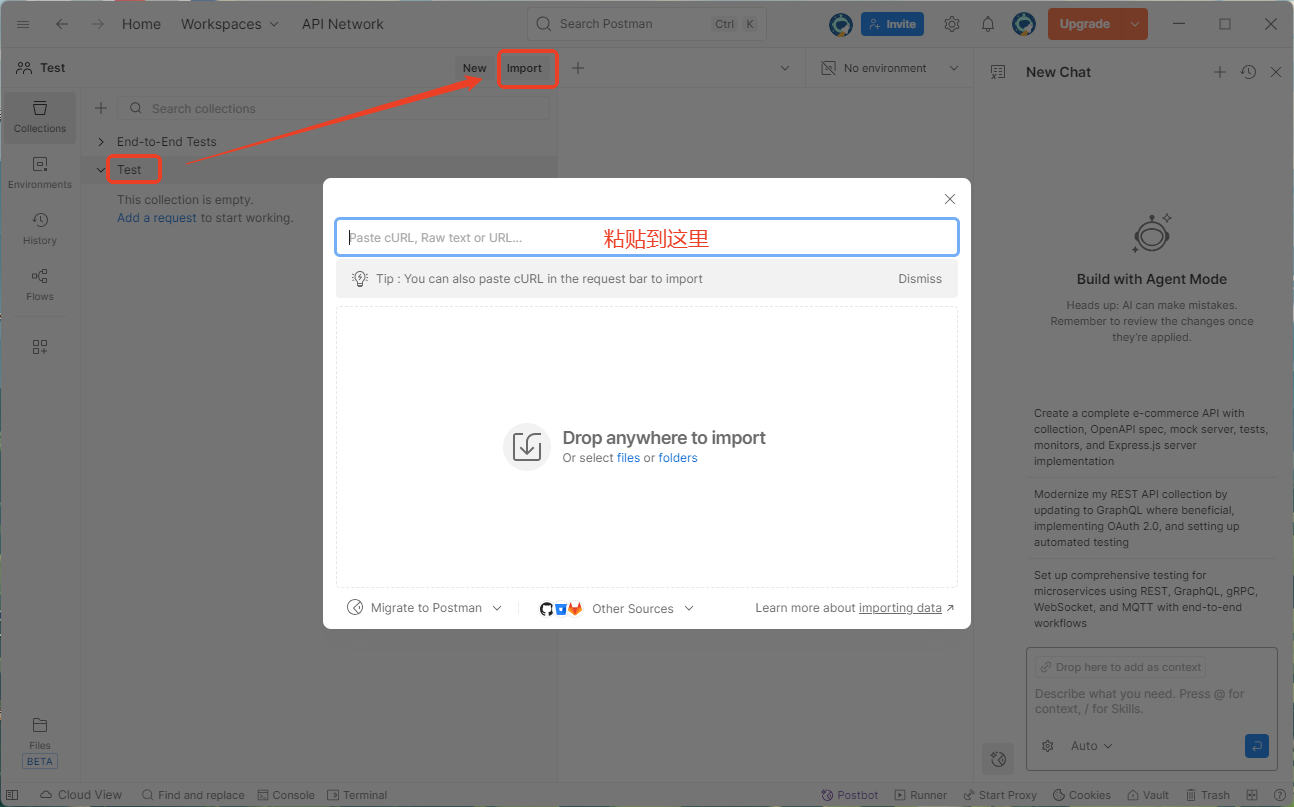Open configure sidebar grid icon below Flows
Screen dimensions: 1294x807
click(40, 347)
